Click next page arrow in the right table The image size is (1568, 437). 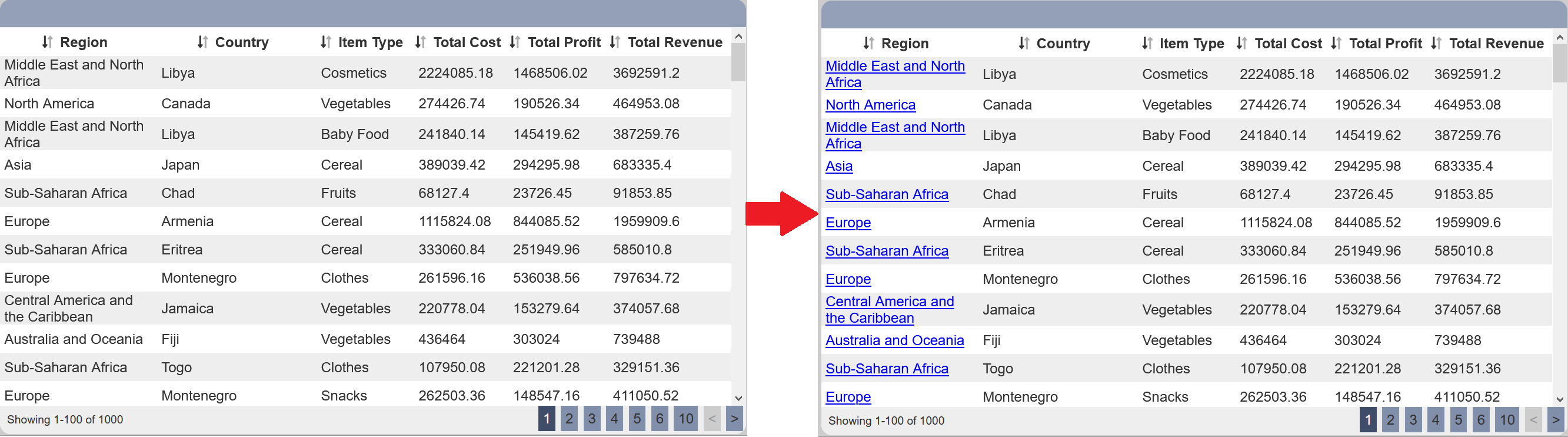[1556, 420]
